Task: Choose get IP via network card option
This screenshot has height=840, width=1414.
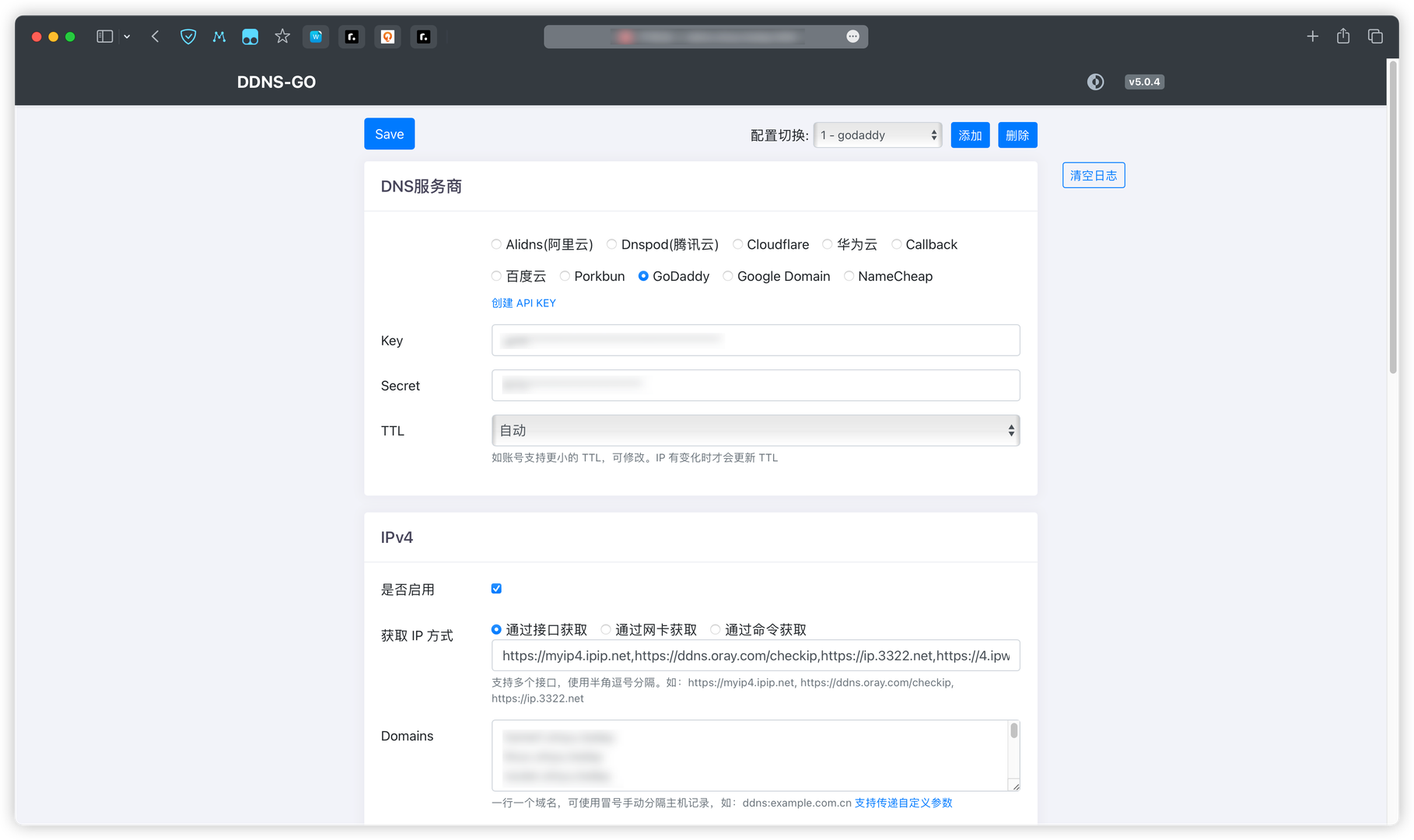Action: tap(606, 630)
